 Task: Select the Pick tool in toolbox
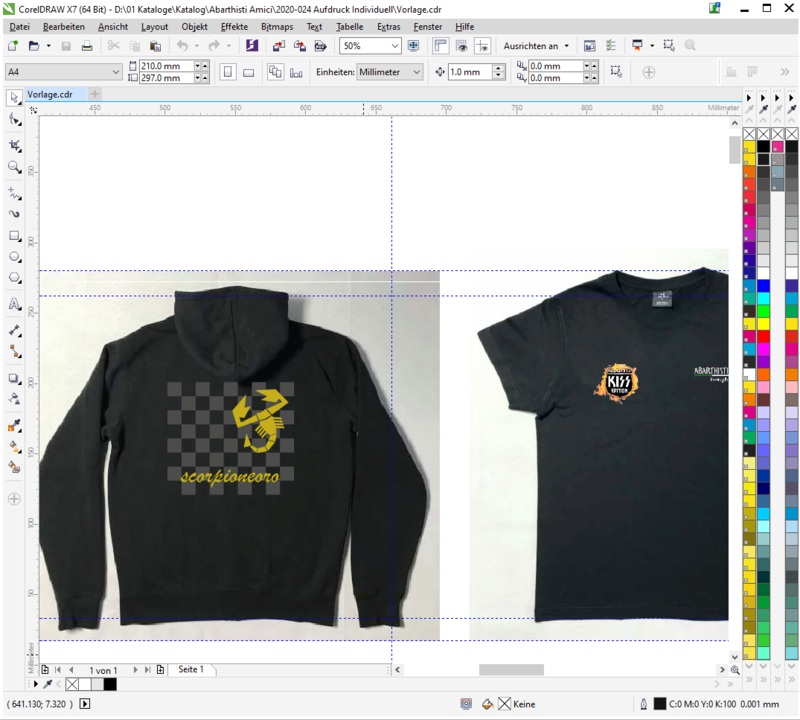click(14, 97)
